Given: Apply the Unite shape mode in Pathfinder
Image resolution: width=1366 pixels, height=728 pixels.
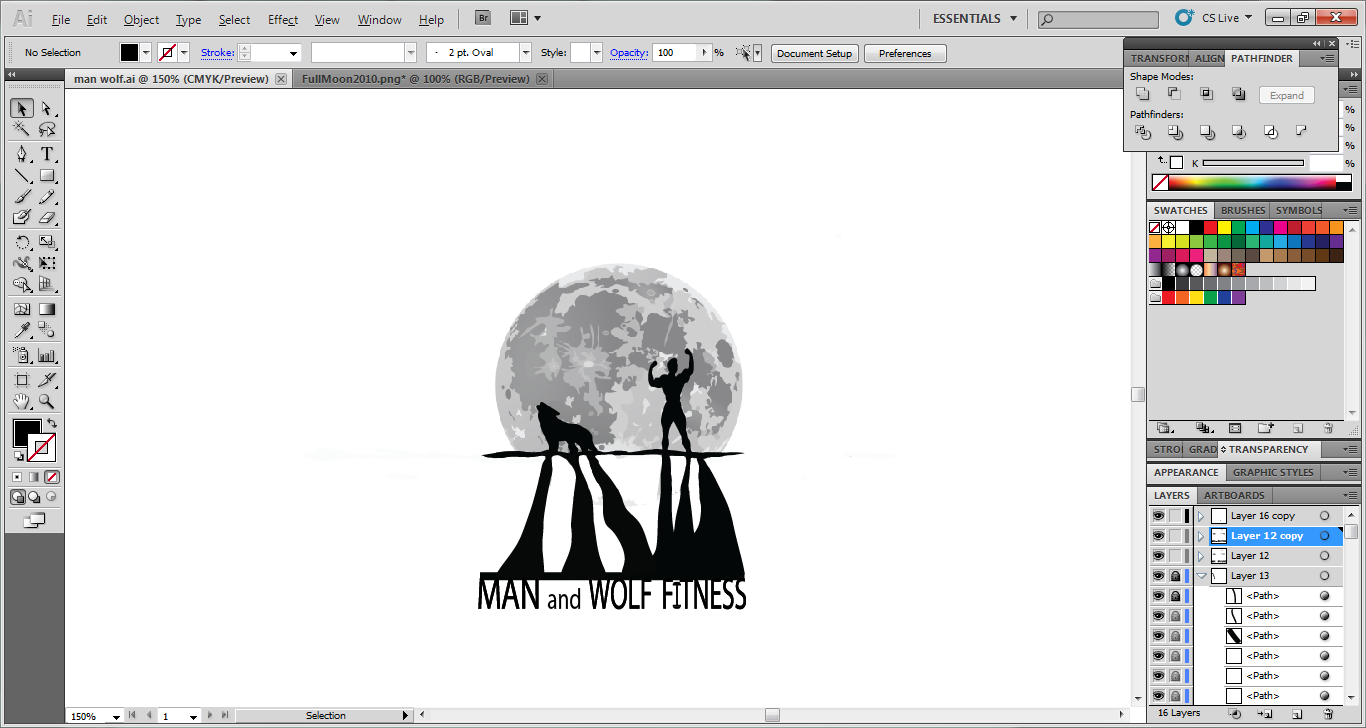Looking at the screenshot, I should 1142,93.
